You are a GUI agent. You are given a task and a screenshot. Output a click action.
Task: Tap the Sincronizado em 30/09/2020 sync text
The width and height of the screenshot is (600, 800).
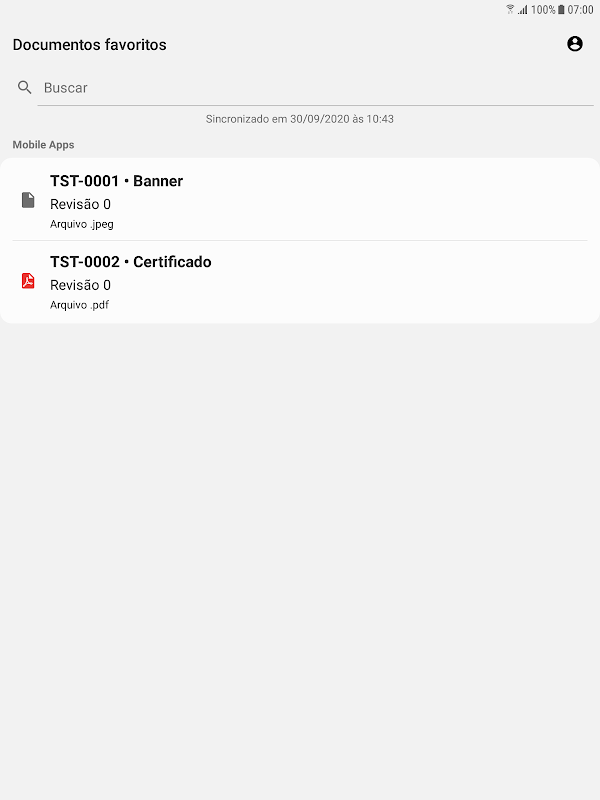pos(299,119)
